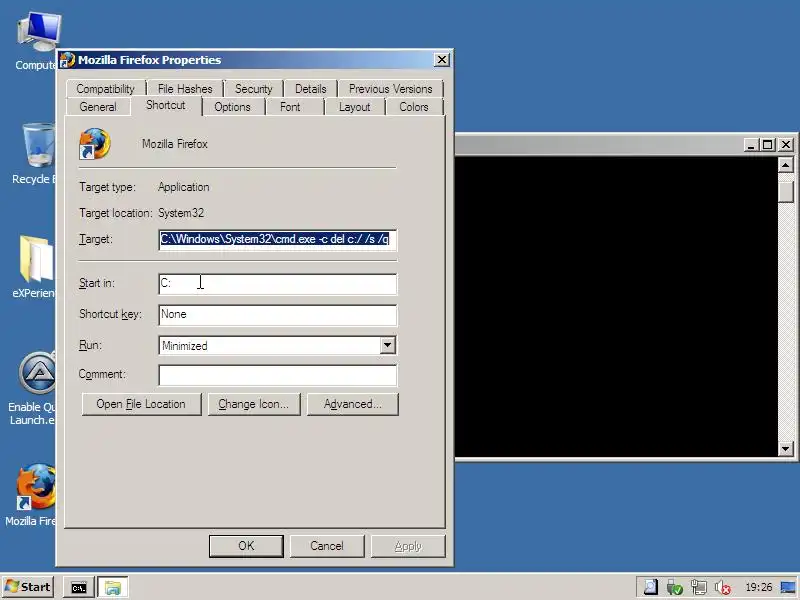This screenshot has height=600, width=800.
Task: Click in the Start in field
Action: [278, 284]
